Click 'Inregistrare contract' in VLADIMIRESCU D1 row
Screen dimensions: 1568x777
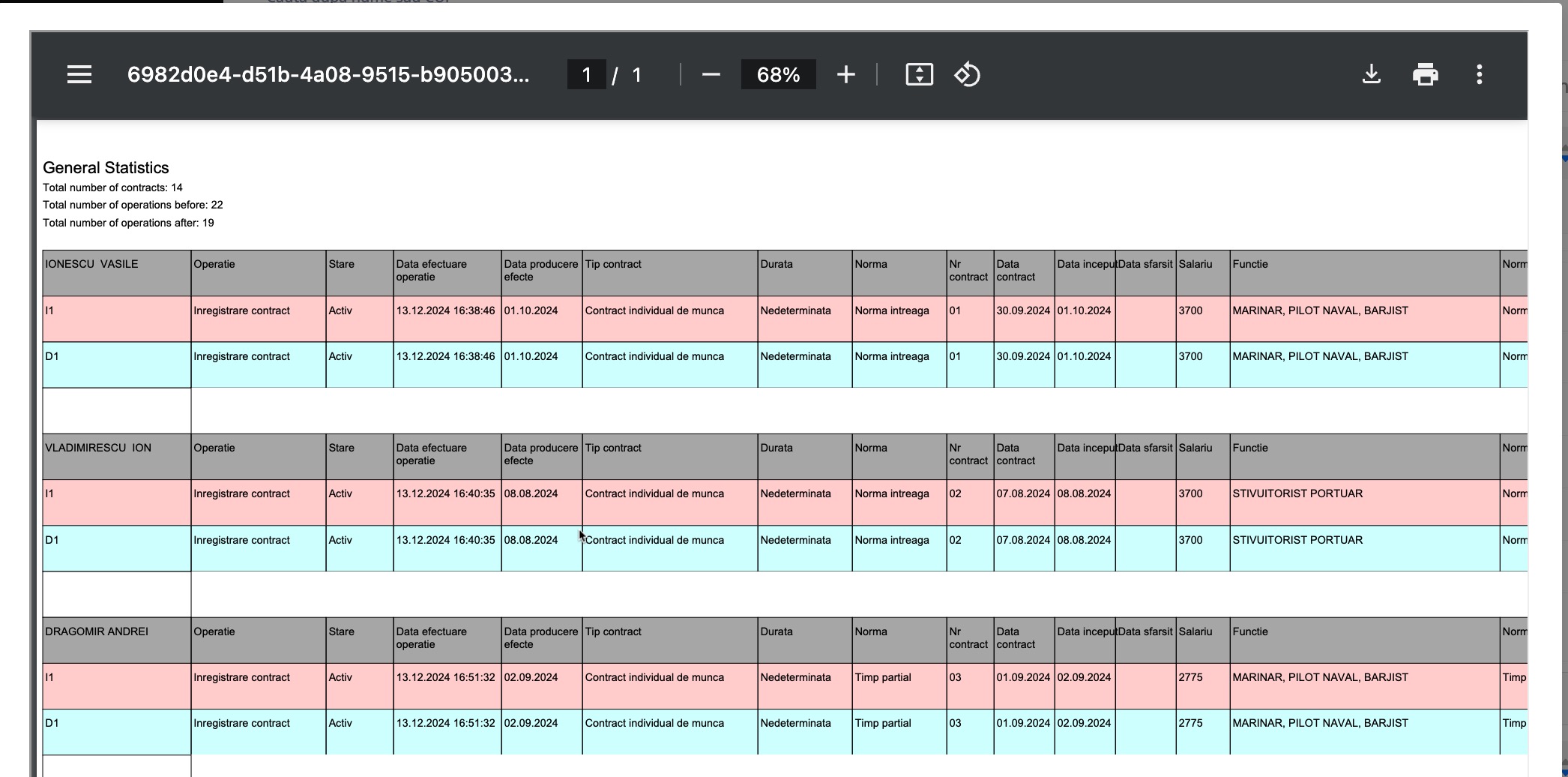[241, 540]
